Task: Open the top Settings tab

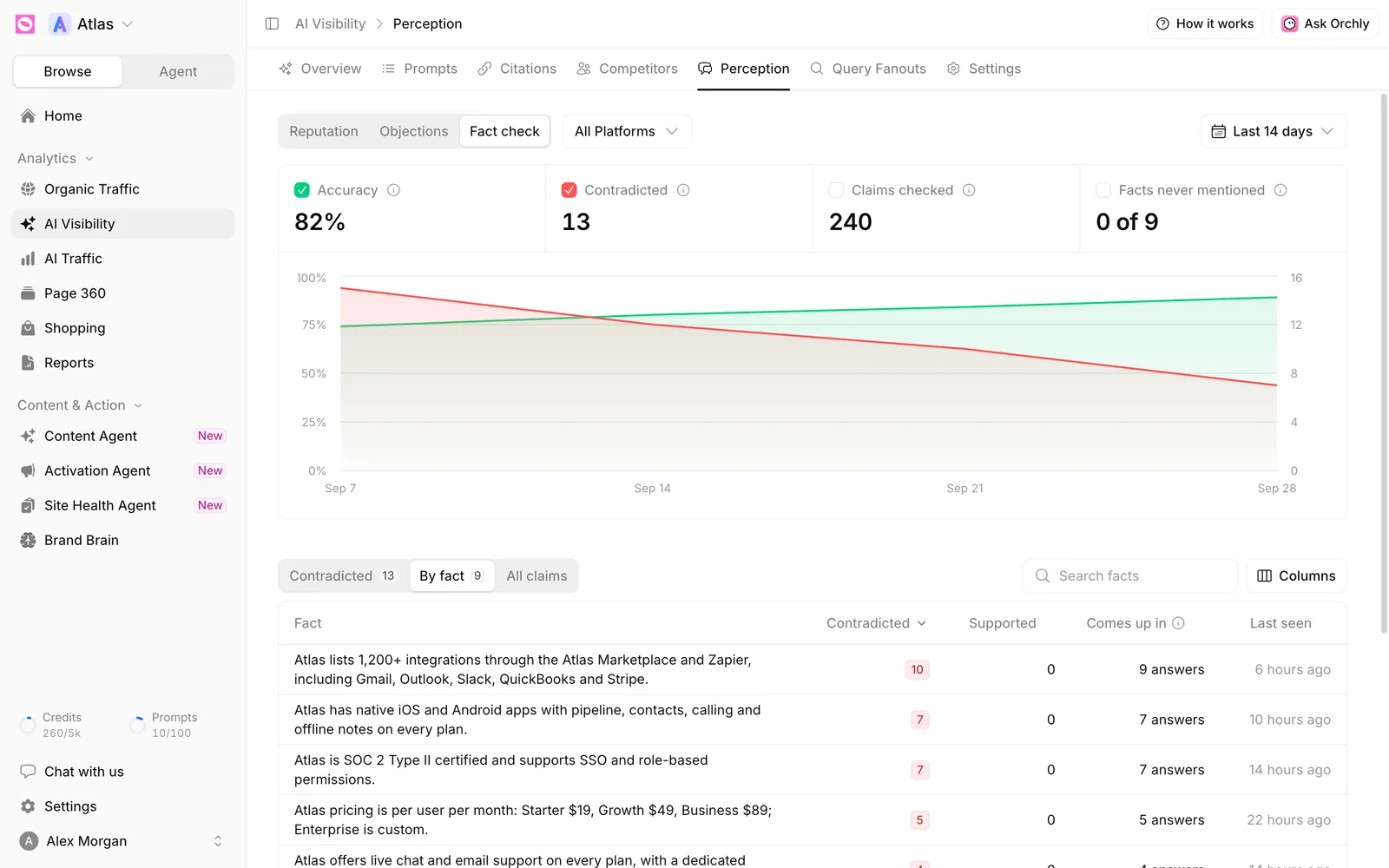Action: 984,69
